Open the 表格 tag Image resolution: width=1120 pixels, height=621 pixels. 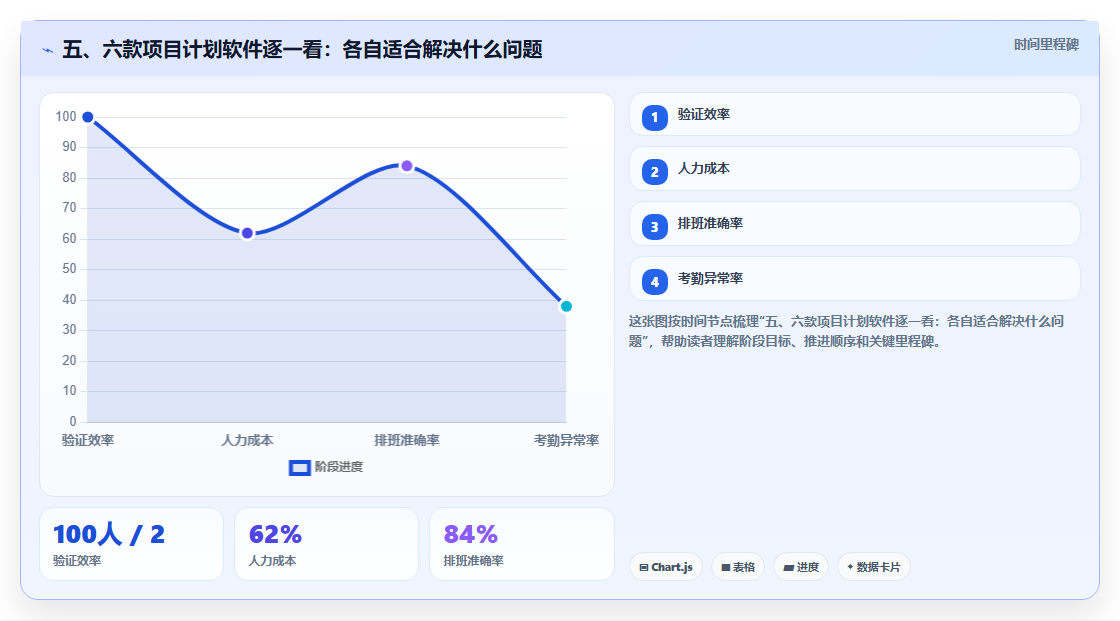[738, 567]
